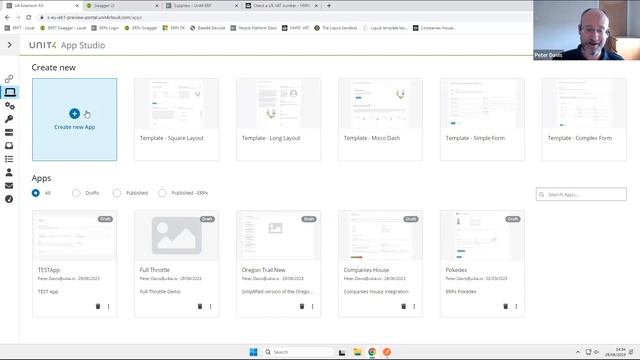Close the Swagger UI browser tab

click(157, 6)
